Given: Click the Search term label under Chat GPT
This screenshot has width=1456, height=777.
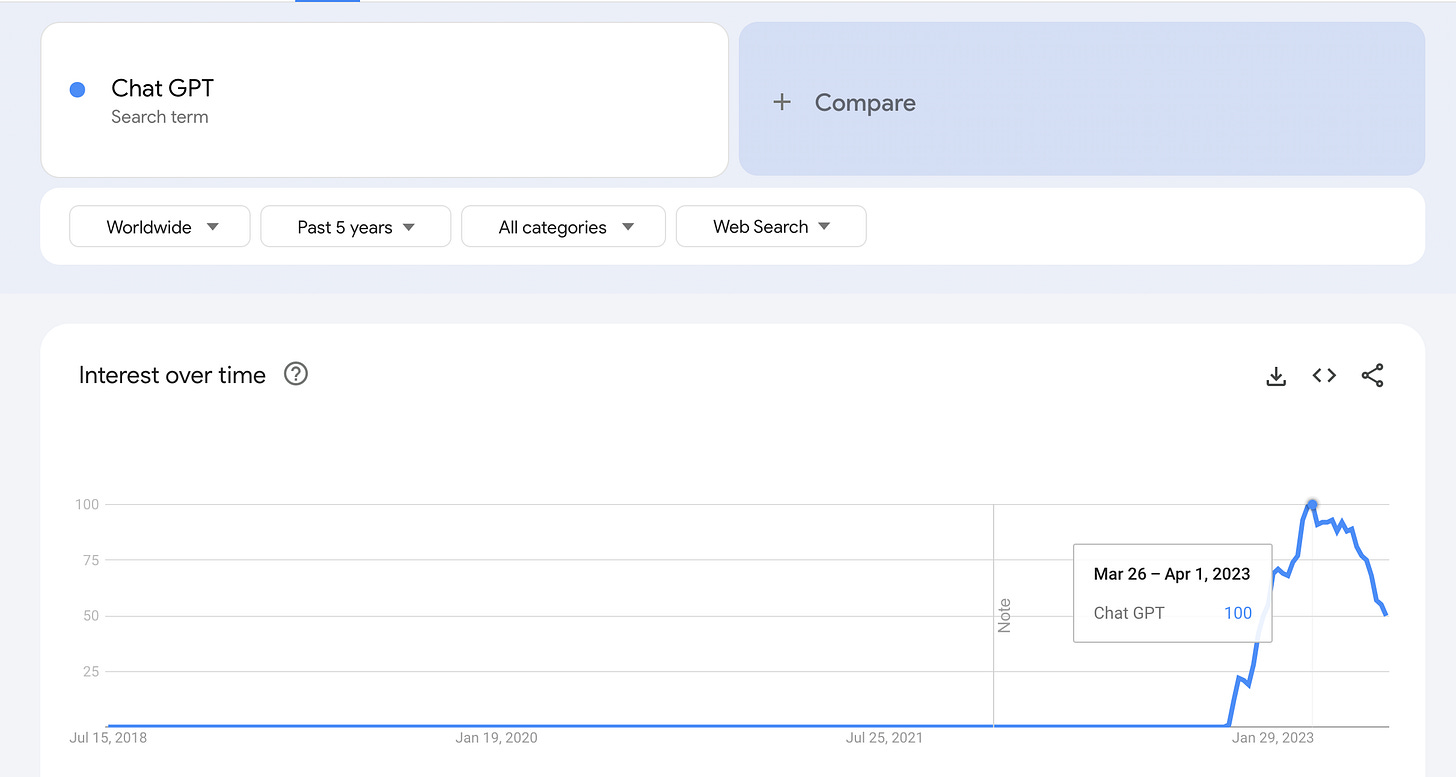Looking at the screenshot, I should (160, 117).
